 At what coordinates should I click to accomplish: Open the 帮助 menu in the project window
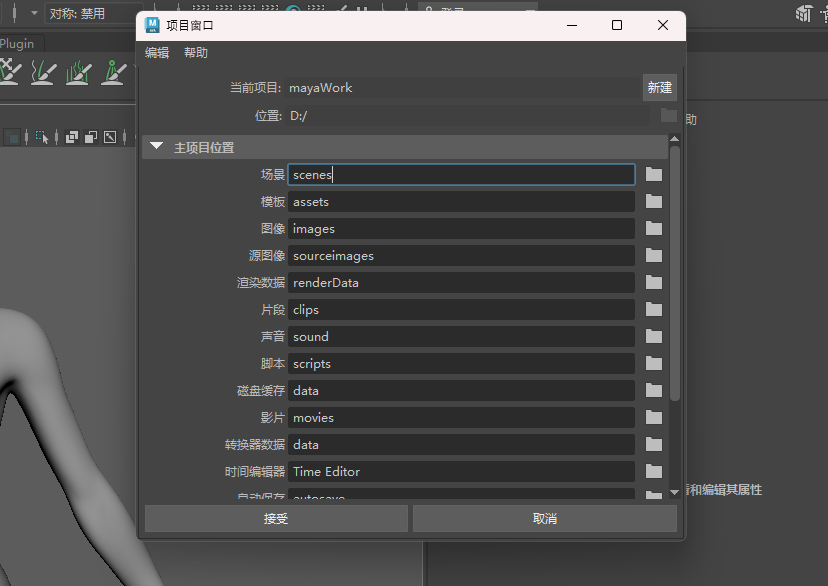pyautogui.click(x=195, y=52)
